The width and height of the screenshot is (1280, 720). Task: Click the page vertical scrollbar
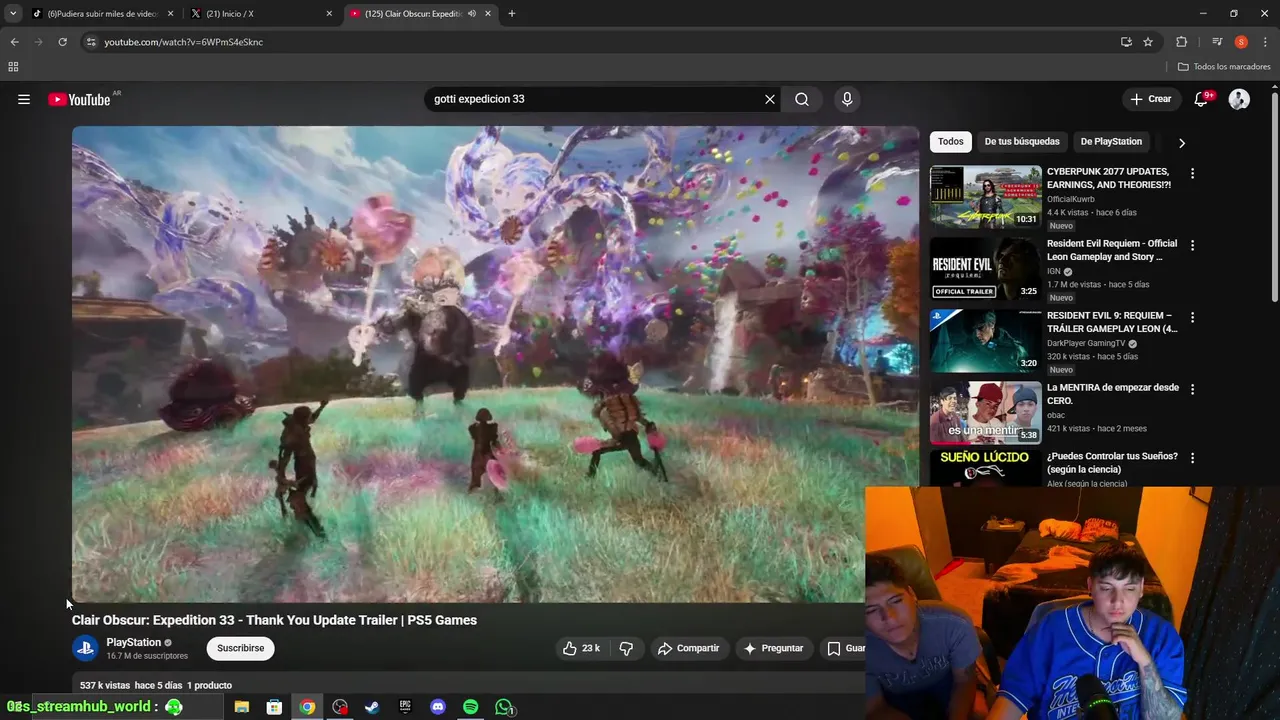click(1274, 195)
